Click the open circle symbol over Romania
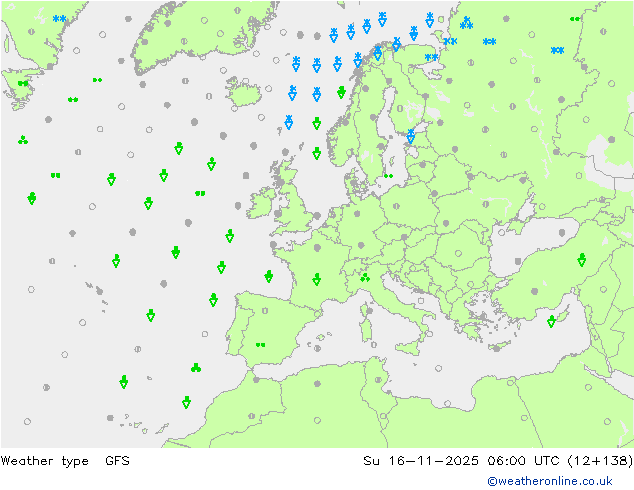634x490 pixels. [x=458, y=253]
